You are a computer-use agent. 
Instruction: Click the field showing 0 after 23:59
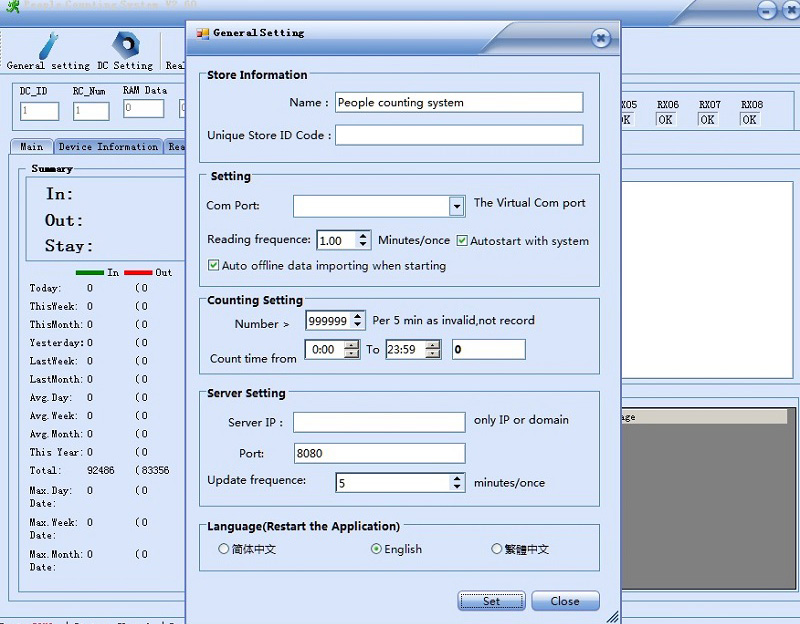[488, 350]
